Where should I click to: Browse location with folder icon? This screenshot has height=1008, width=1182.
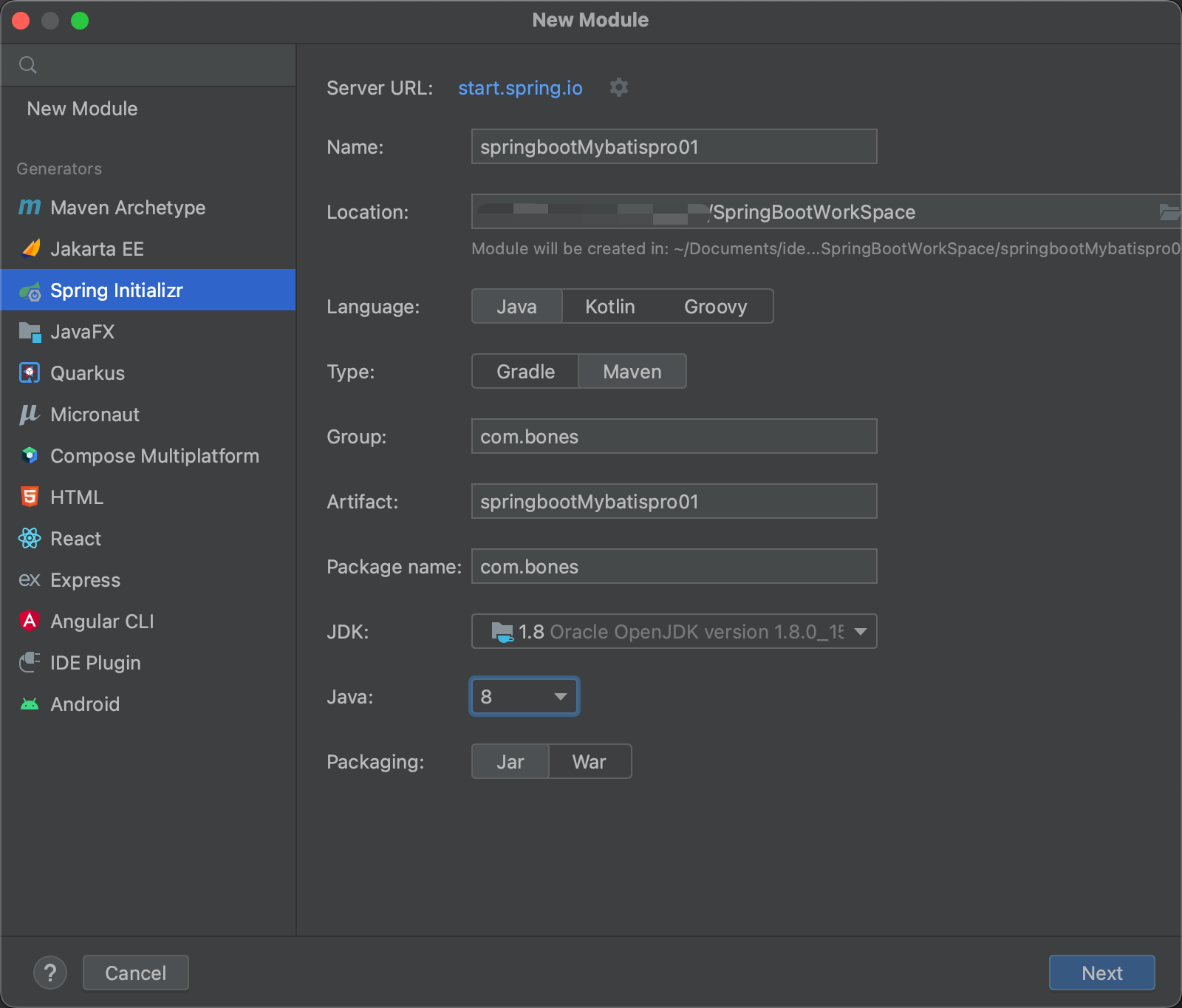(x=1169, y=212)
